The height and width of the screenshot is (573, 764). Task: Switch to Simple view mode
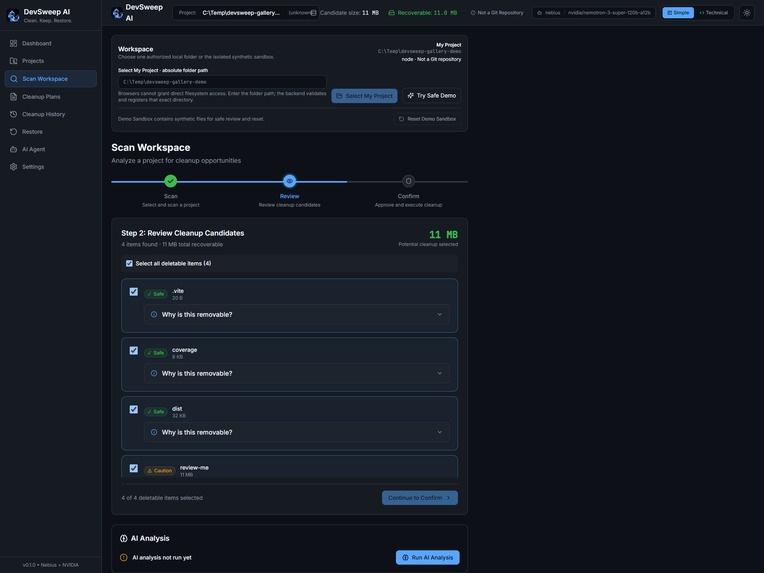click(x=678, y=13)
